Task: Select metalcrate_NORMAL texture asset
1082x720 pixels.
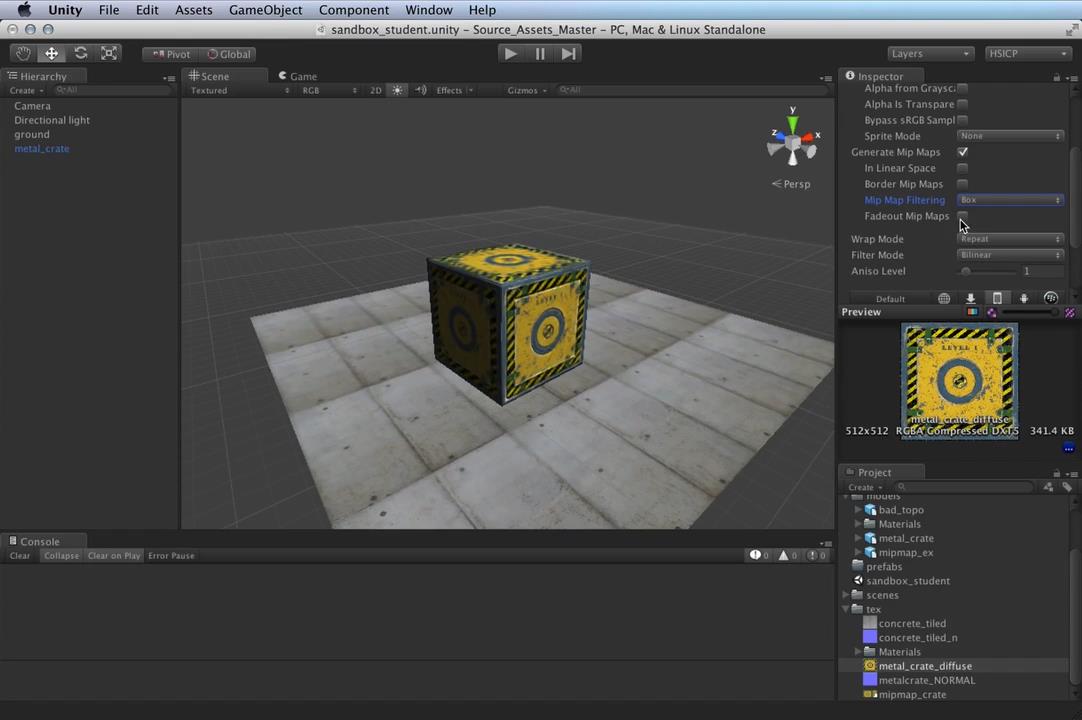Action: (x=927, y=680)
